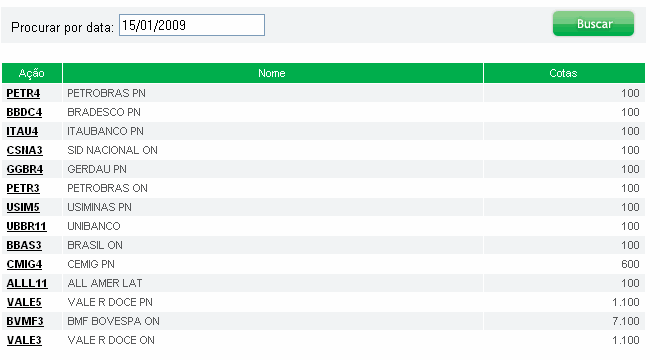The image size is (660, 360).
Task: Select the name PETROBRAS PN
Action: (106, 93)
